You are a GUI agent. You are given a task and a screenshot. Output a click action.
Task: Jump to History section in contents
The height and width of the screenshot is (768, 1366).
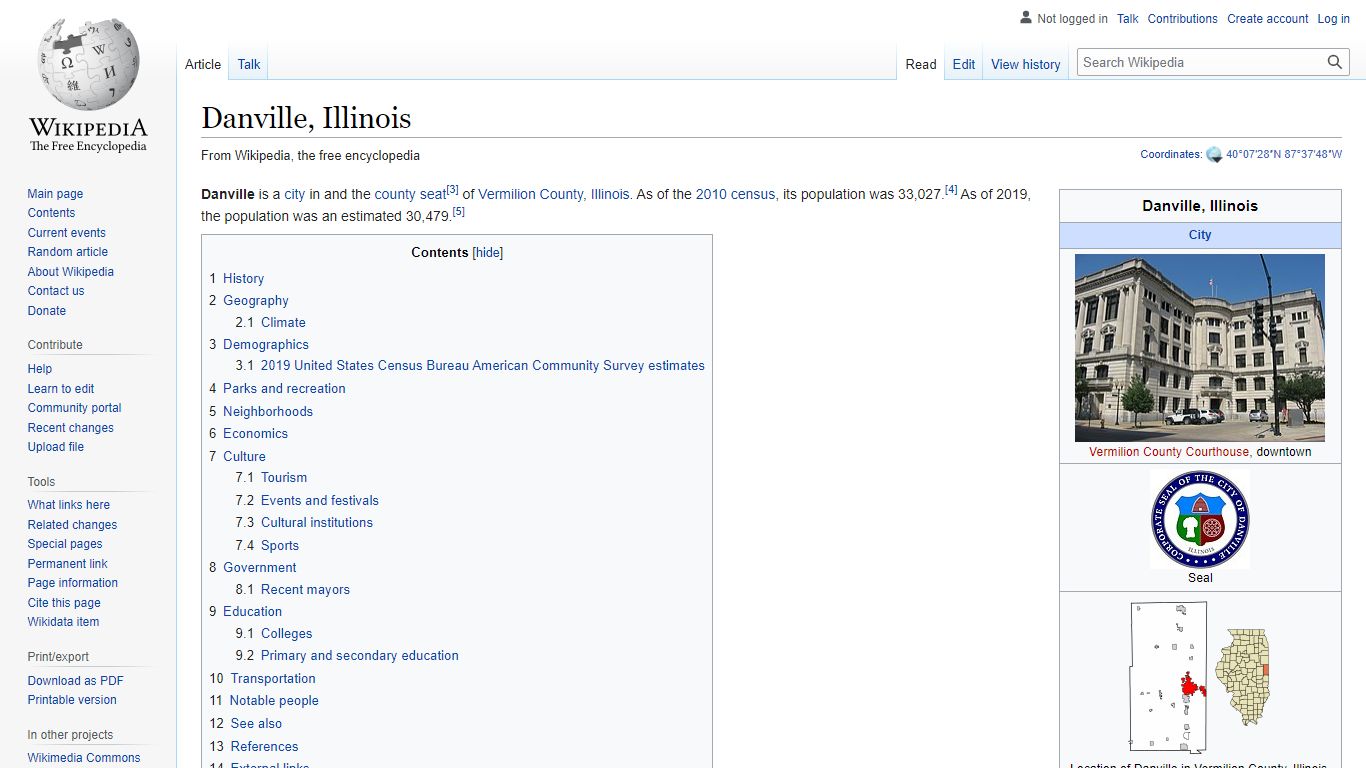coord(243,278)
